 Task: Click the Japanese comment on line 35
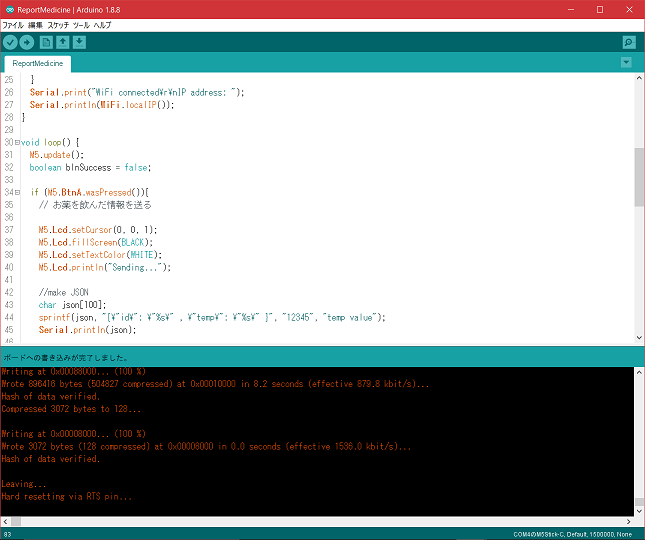[95, 205]
